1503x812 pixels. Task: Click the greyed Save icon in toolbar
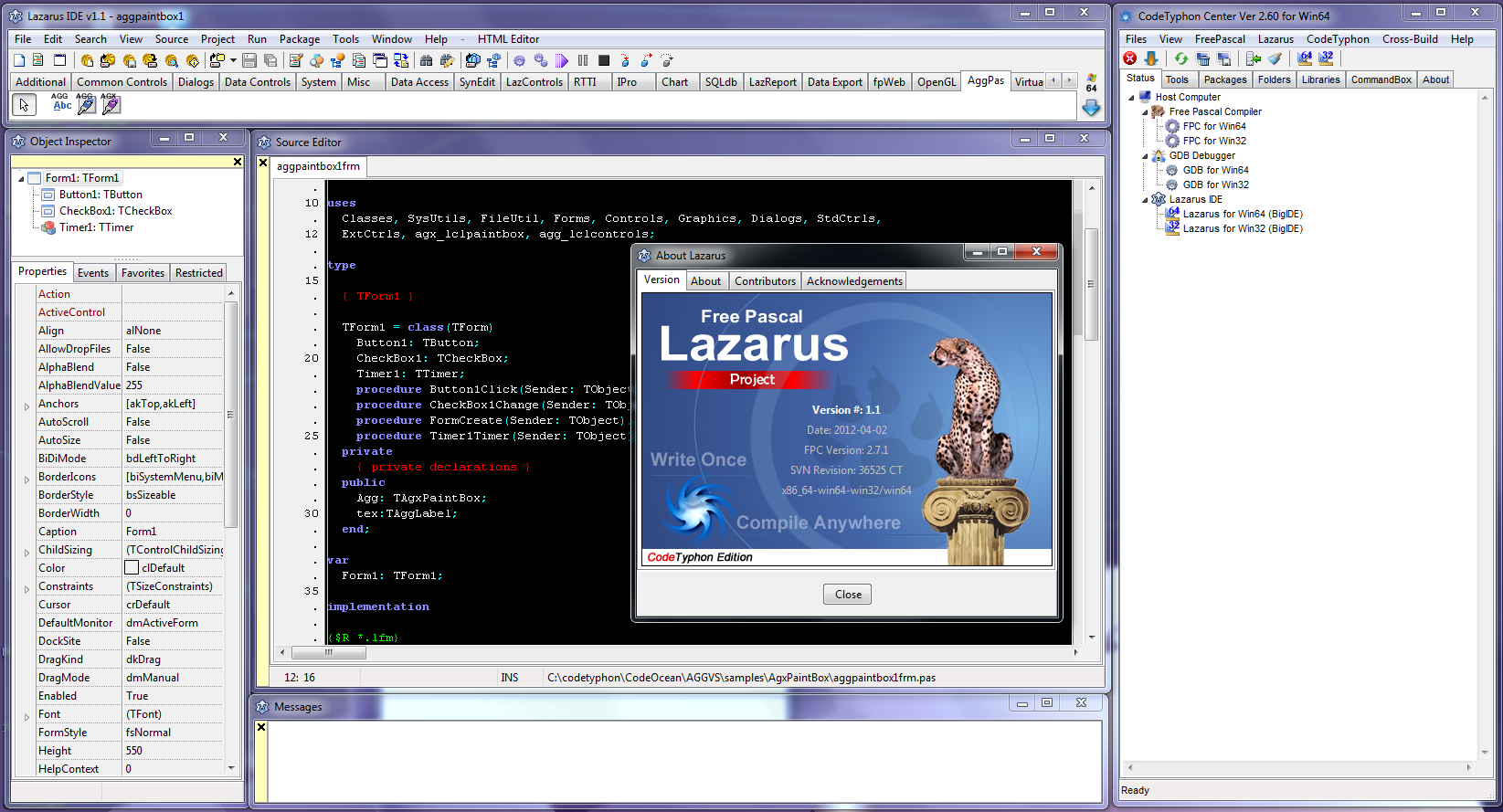pyautogui.click(x=249, y=60)
